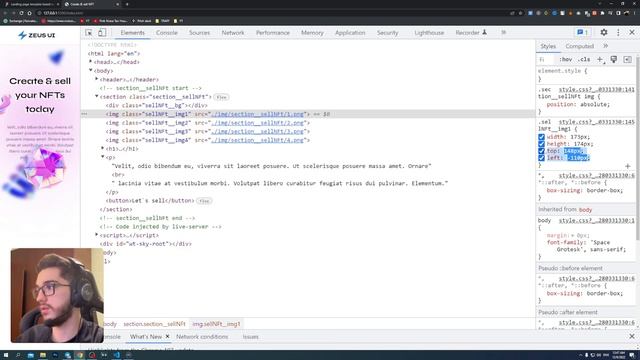The height and width of the screenshot is (360, 640).
Task: Uncheck the top property checkbox
Action: [x=541, y=151]
